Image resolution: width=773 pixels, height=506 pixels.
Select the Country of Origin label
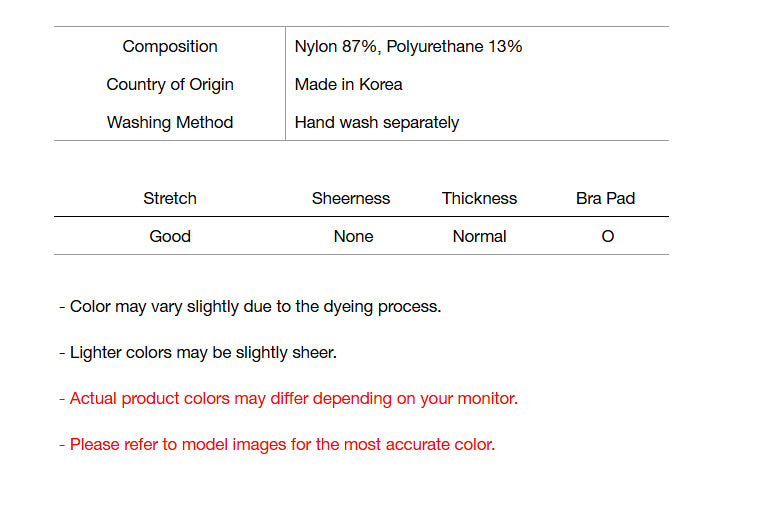170,84
